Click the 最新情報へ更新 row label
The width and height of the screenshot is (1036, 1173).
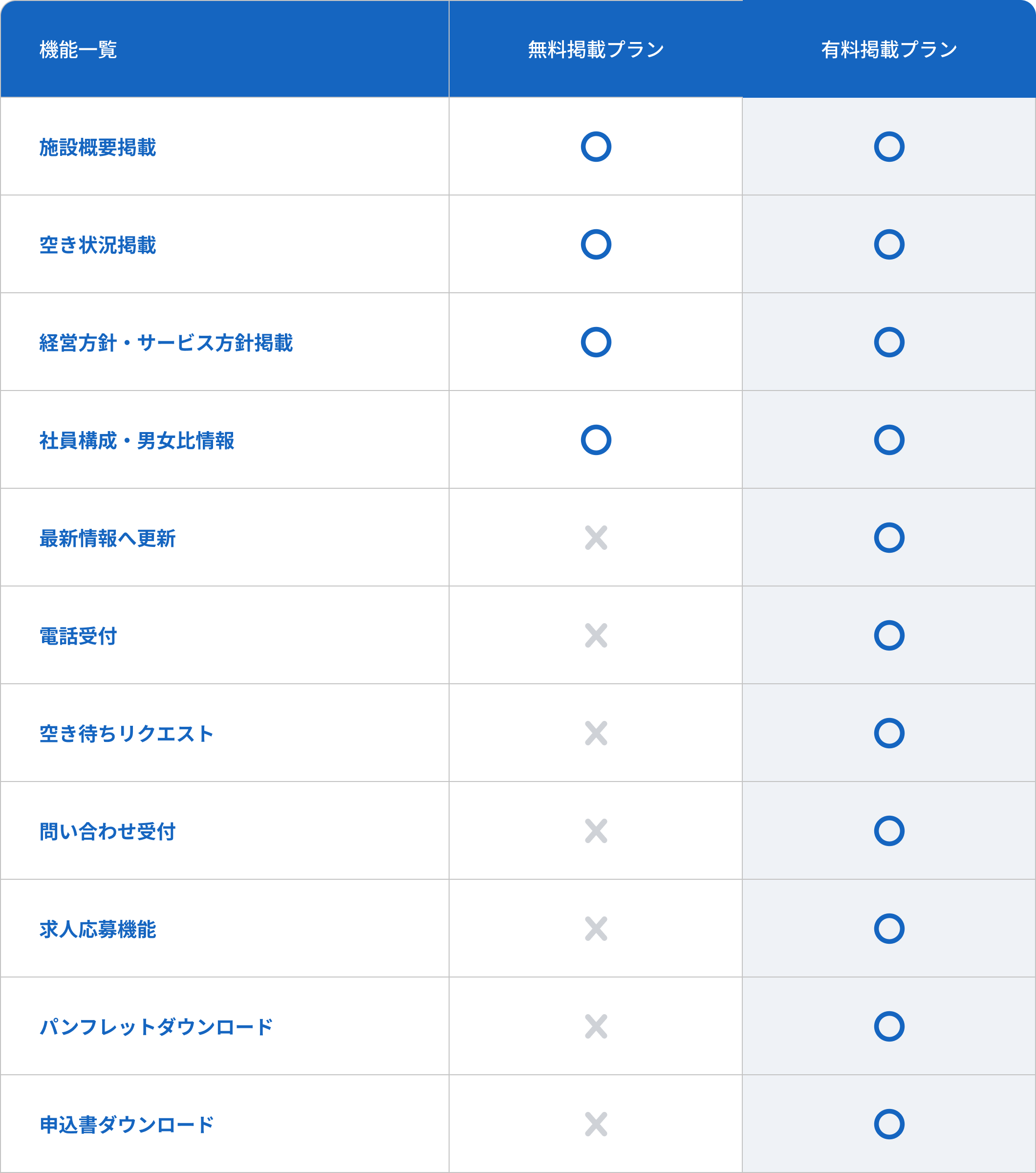[x=108, y=538]
